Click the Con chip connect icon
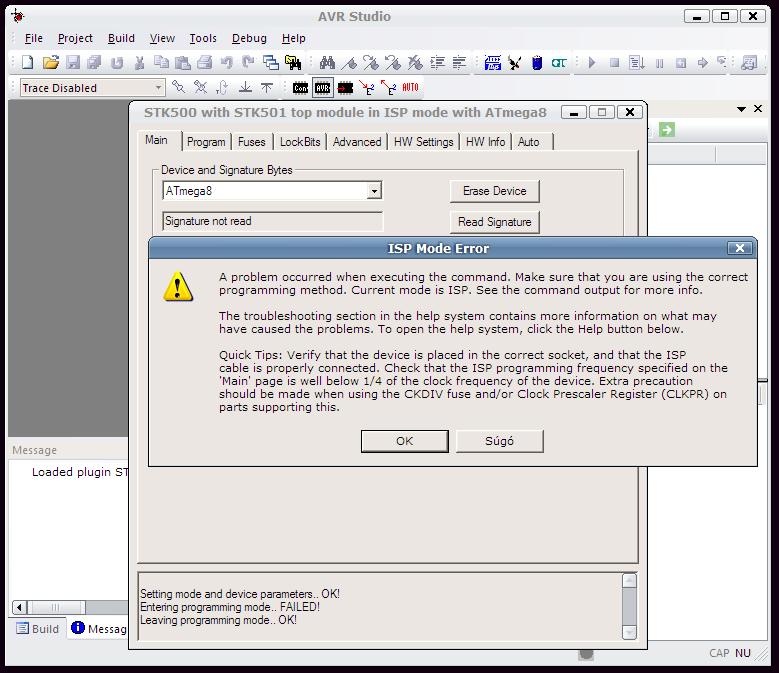This screenshot has width=779, height=673. 300,88
